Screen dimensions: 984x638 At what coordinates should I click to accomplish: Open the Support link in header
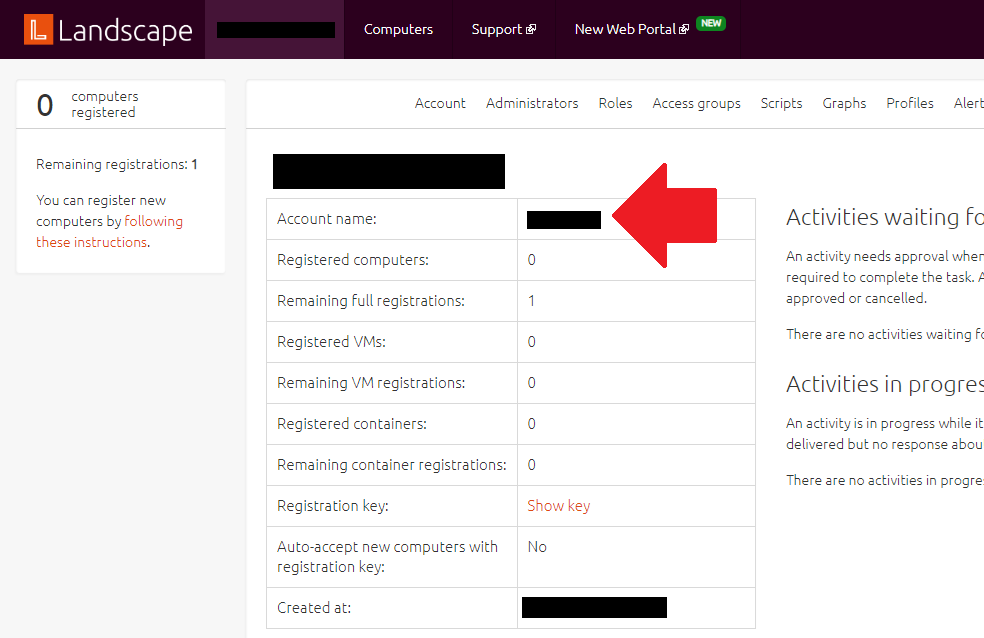(x=497, y=29)
